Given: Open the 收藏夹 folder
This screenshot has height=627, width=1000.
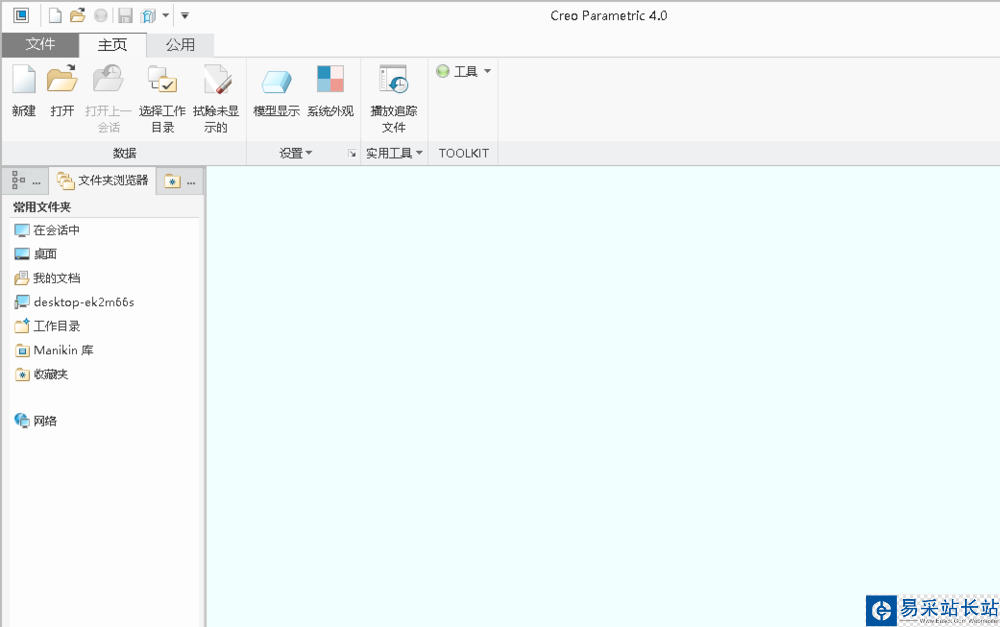Looking at the screenshot, I should (41, 374).
